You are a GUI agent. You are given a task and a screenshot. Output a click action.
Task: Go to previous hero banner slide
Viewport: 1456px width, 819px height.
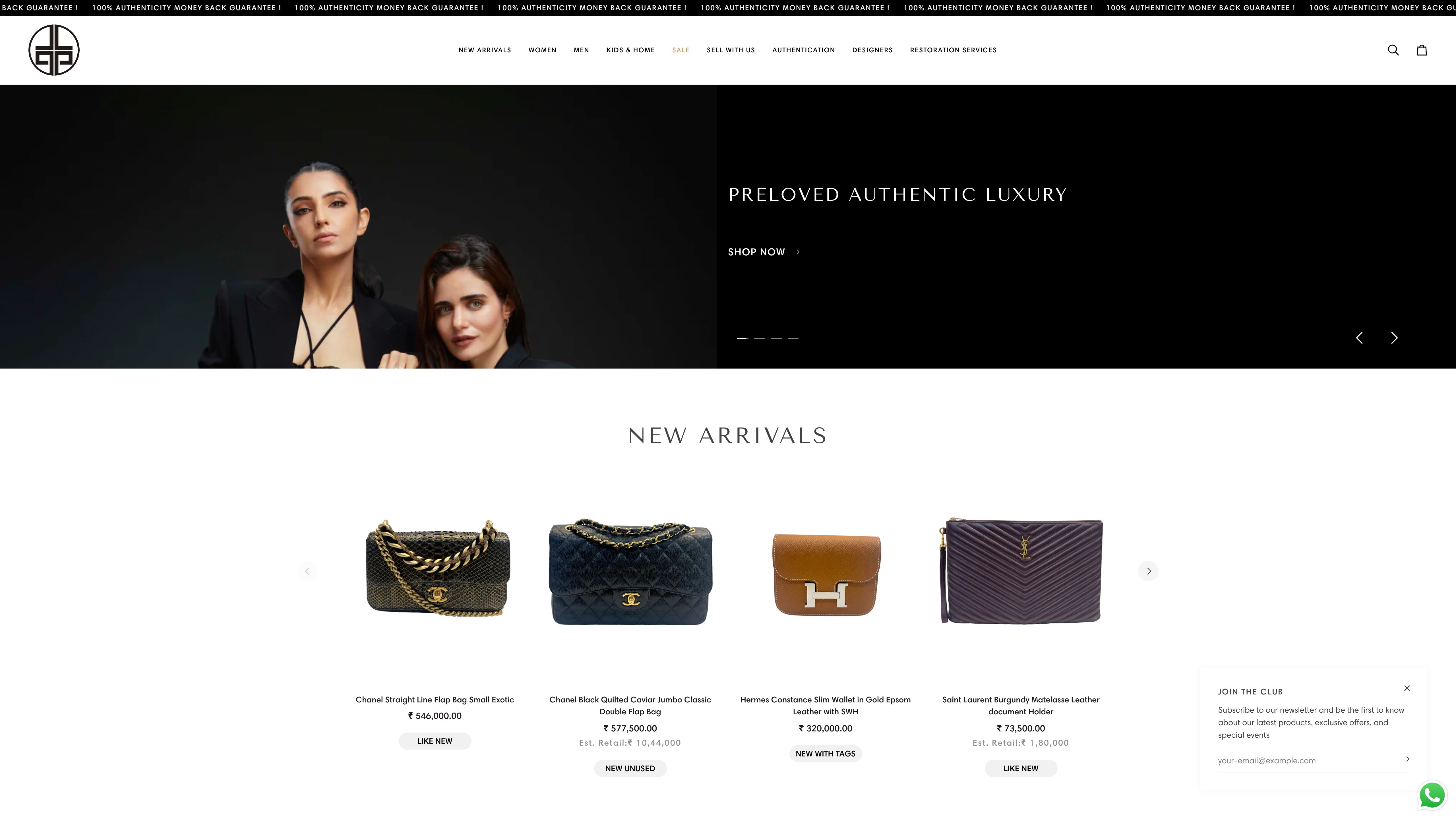pos(1359,338)
